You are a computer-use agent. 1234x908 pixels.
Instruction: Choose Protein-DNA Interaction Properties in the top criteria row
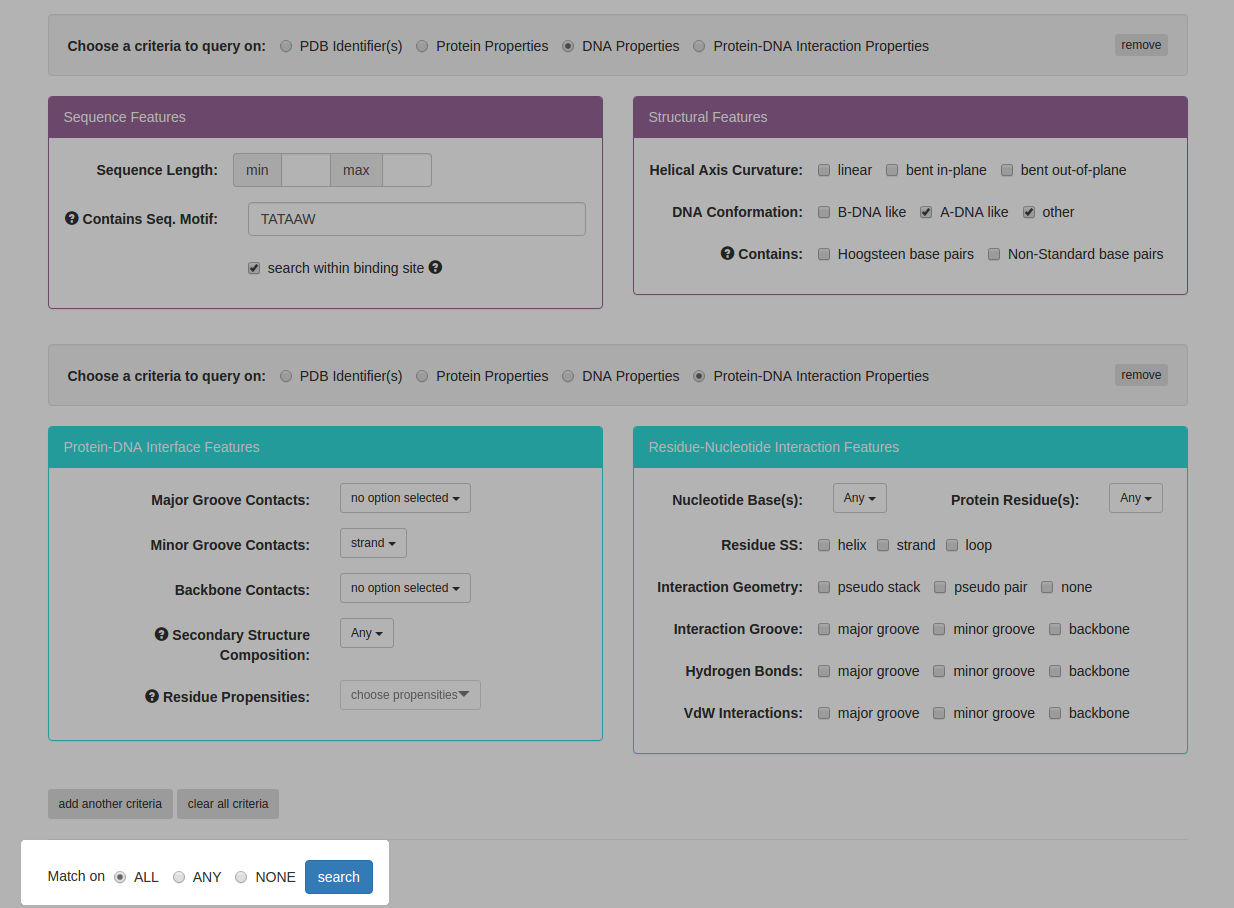point(699,46)
